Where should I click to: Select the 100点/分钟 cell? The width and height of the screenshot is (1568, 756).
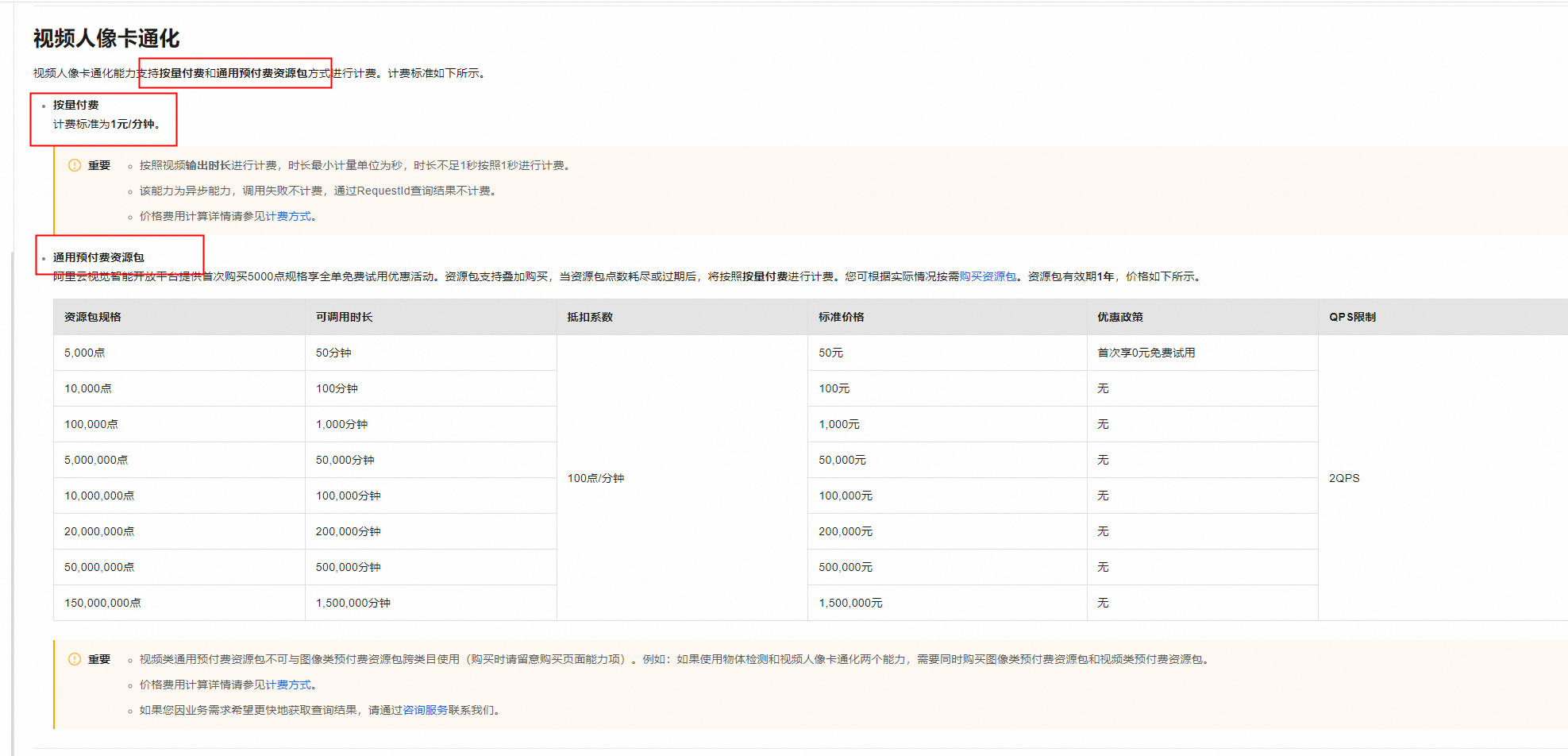pyautogui.click(x=682, y=478)
